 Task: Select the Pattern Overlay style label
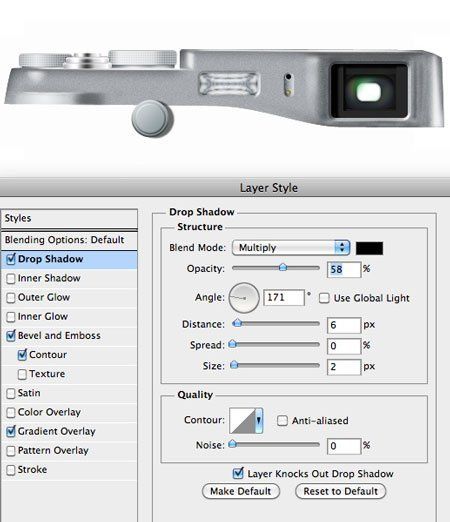[x=53, y=451]
